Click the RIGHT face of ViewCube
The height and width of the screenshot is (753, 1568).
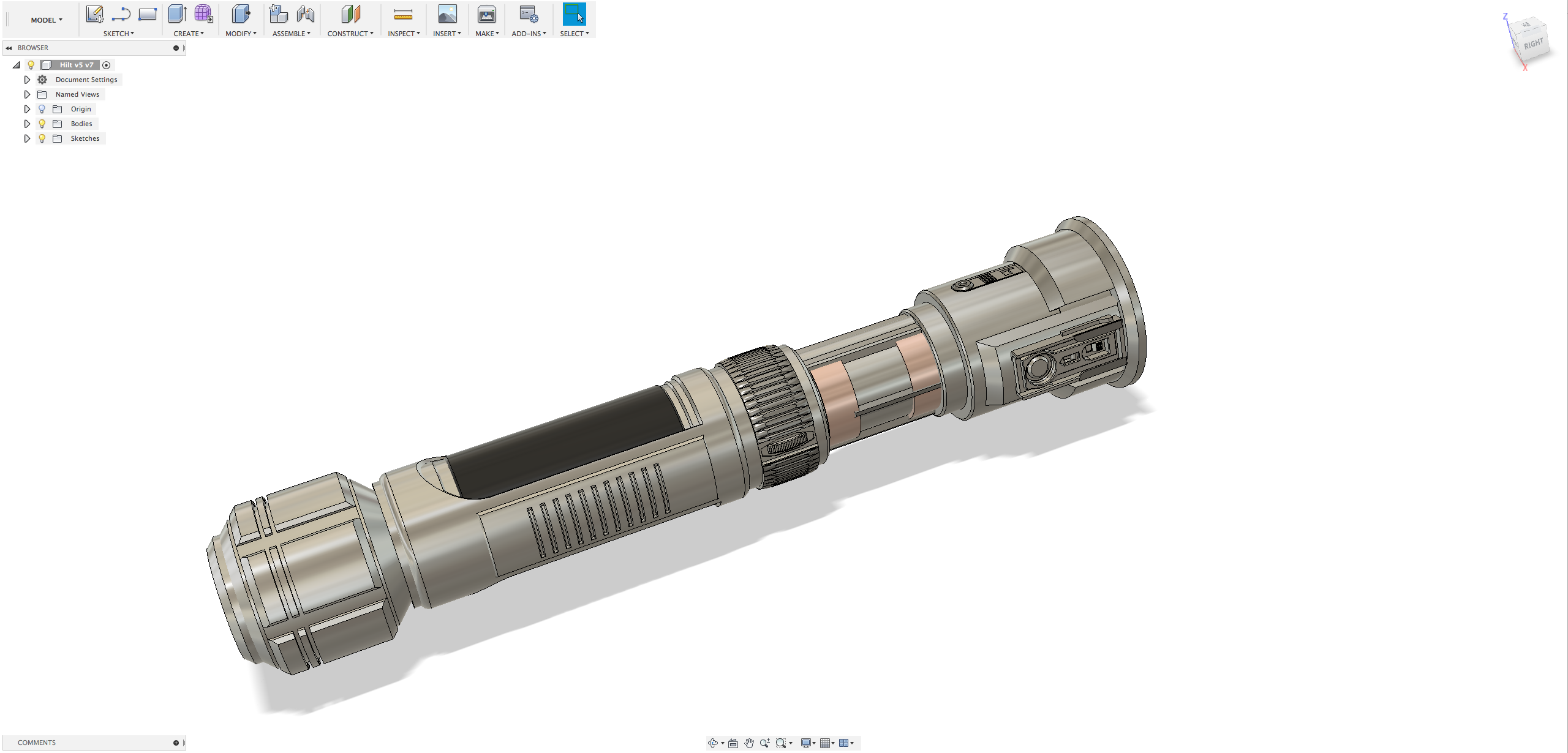1534,44
